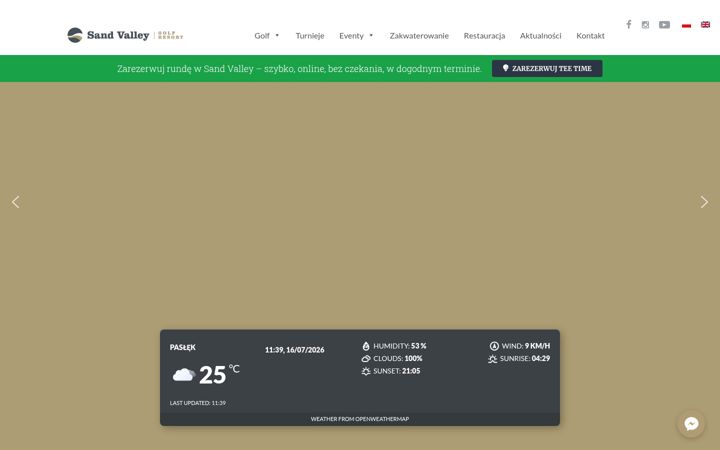This screenshot has height=450, width=720.
Task: Open the Aktualności page
Action: [540, 36]
